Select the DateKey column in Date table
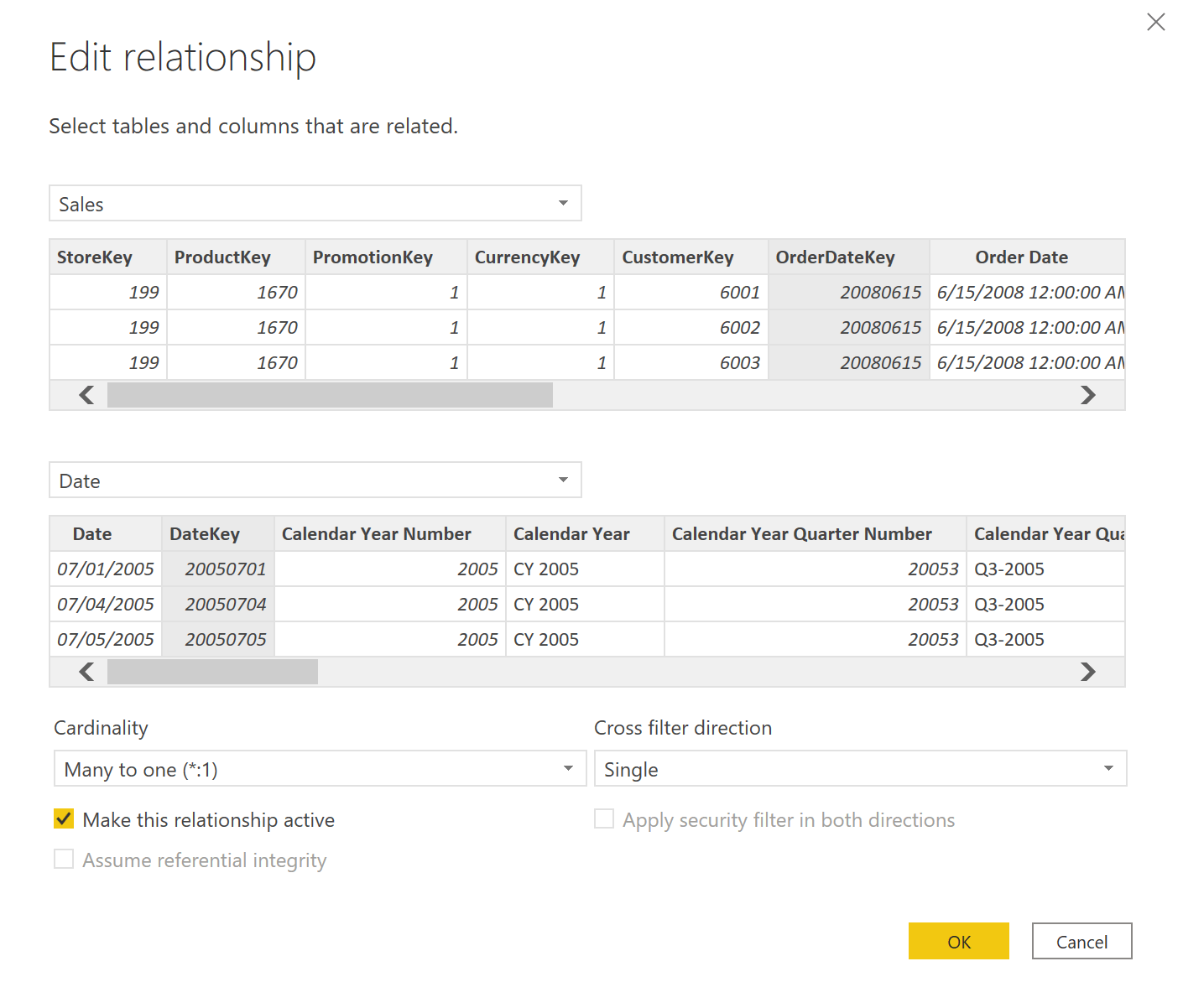This screenshot has height=1008, width=1183. pos(217,534)
